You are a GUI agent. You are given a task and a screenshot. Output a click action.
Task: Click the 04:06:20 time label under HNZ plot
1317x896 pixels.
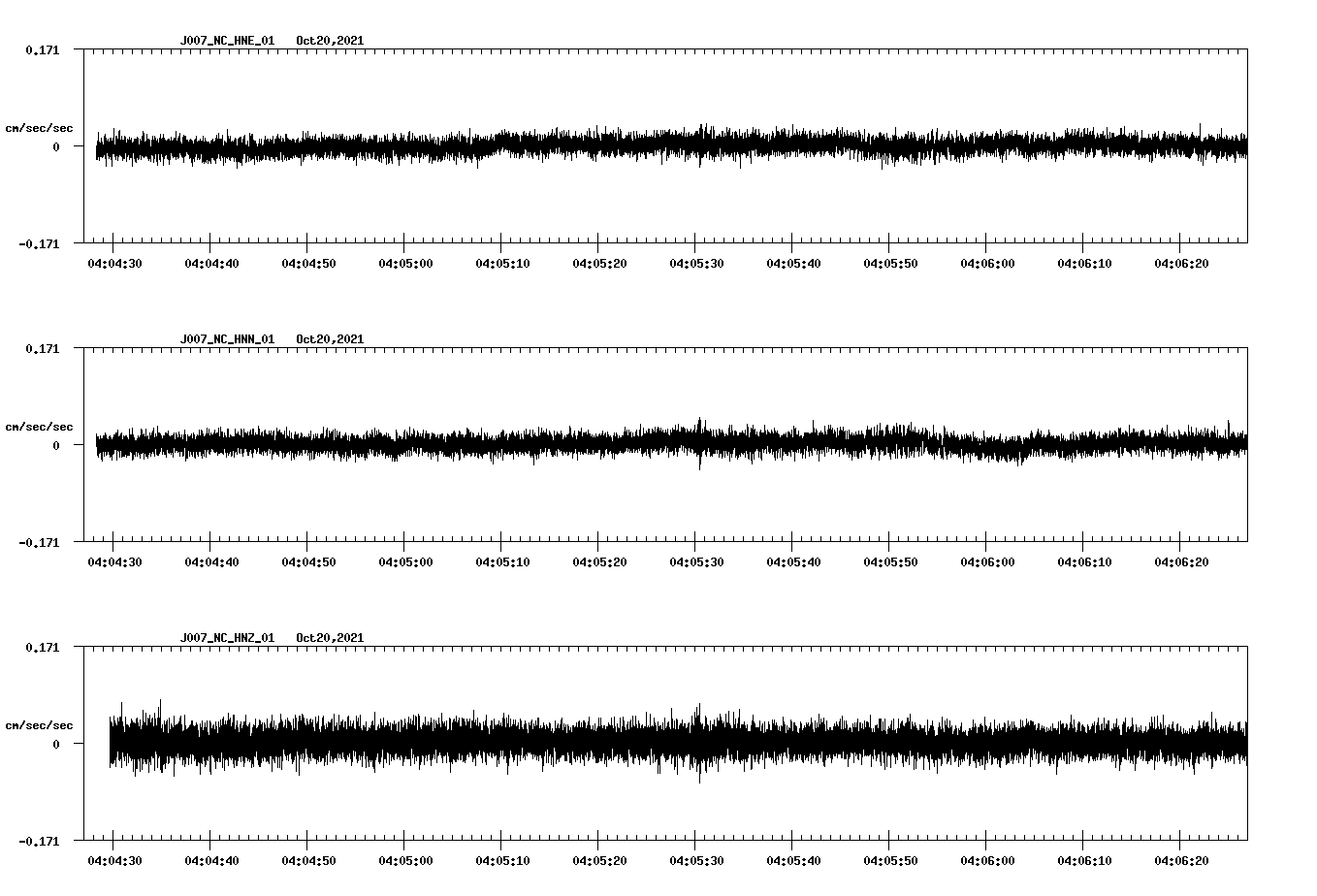[x=1181, y=860]
